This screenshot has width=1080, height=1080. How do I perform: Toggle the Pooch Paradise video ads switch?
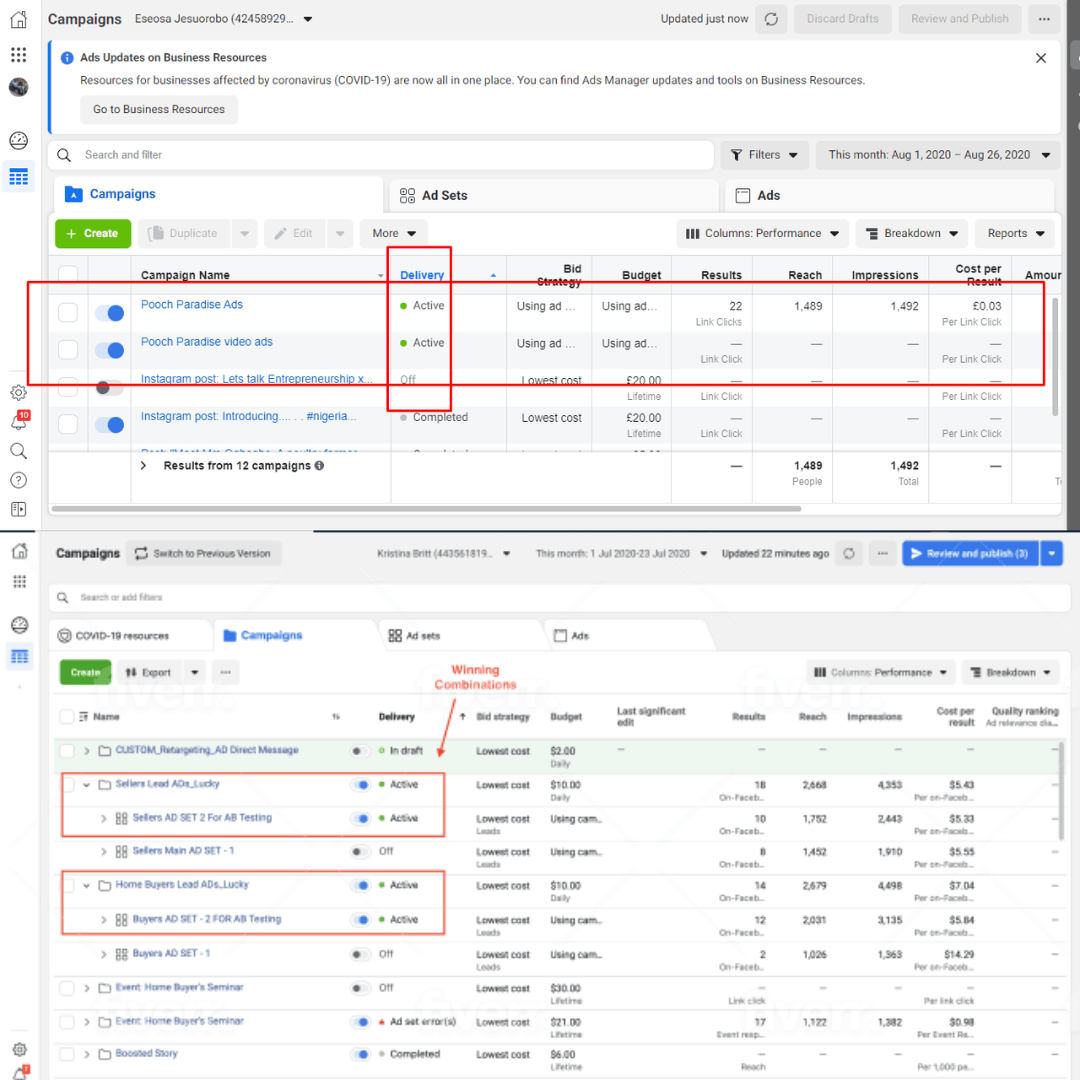109,350
